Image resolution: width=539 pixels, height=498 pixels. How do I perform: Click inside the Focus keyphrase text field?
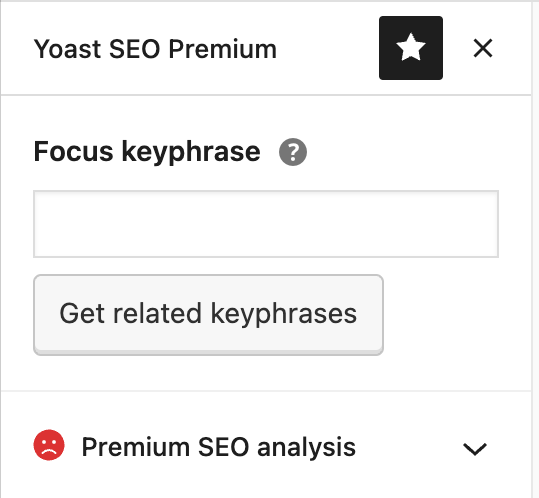point(266,224)
